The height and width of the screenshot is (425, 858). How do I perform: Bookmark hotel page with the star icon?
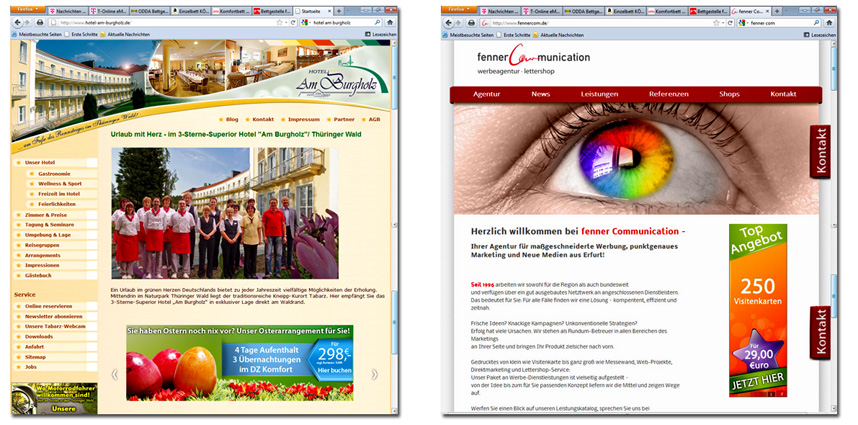tap(279, 22)
